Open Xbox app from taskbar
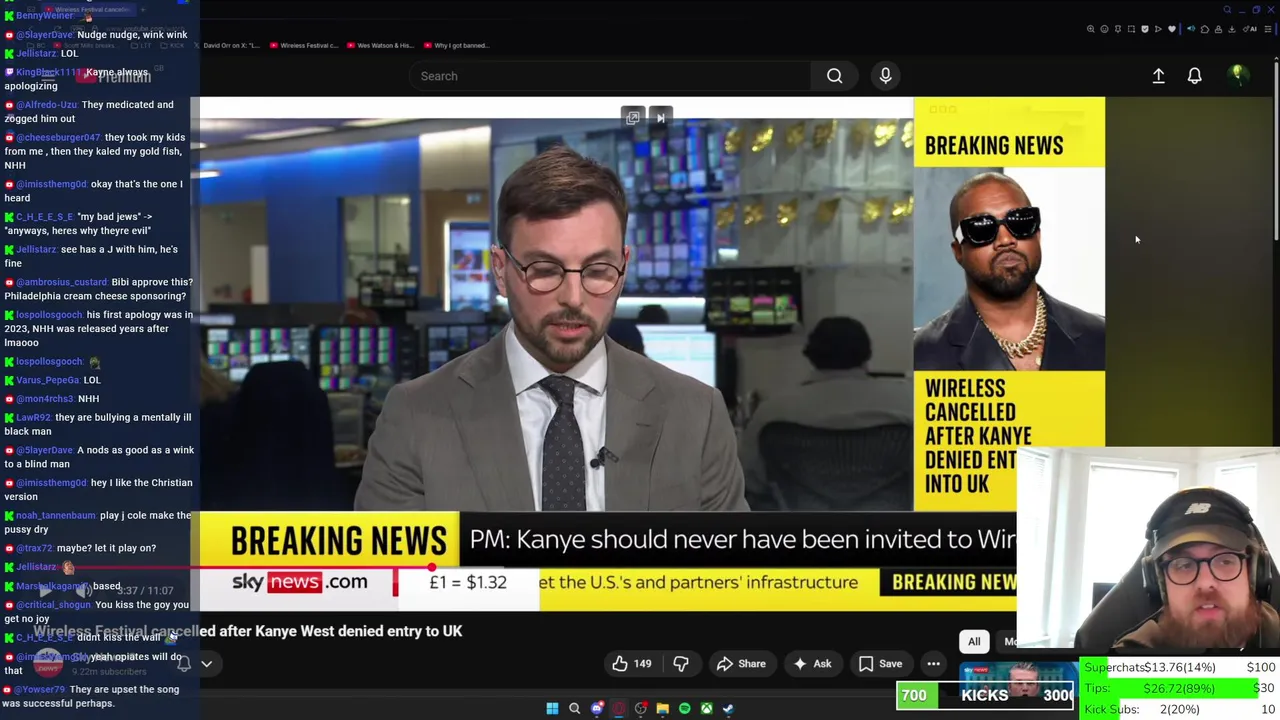 (x=706, y=709)
